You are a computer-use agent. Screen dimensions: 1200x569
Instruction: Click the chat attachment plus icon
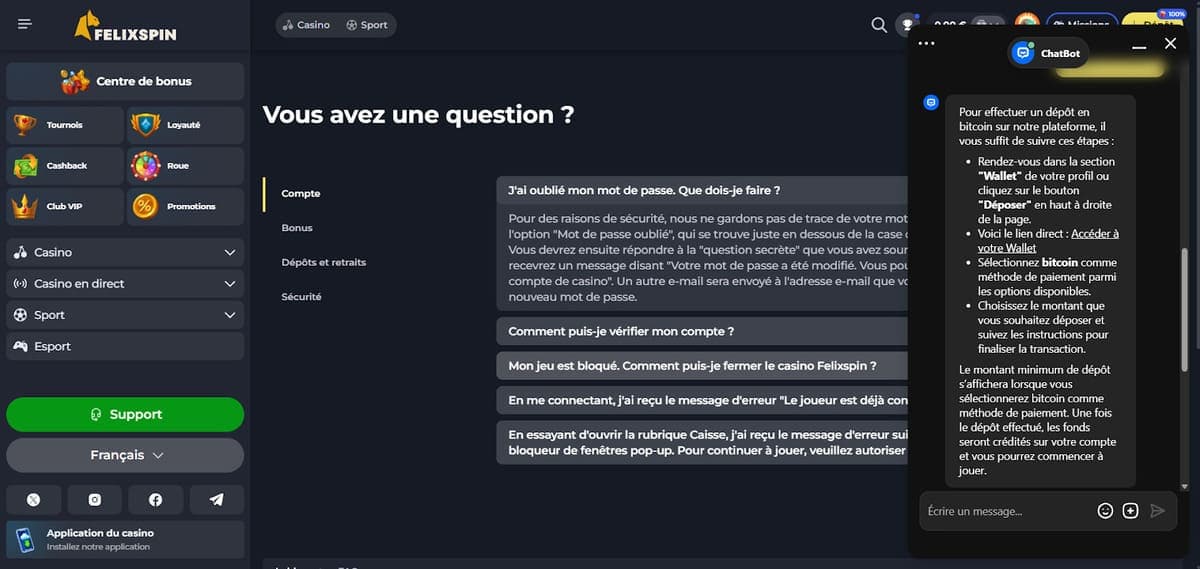click(x=1131, y=511)
